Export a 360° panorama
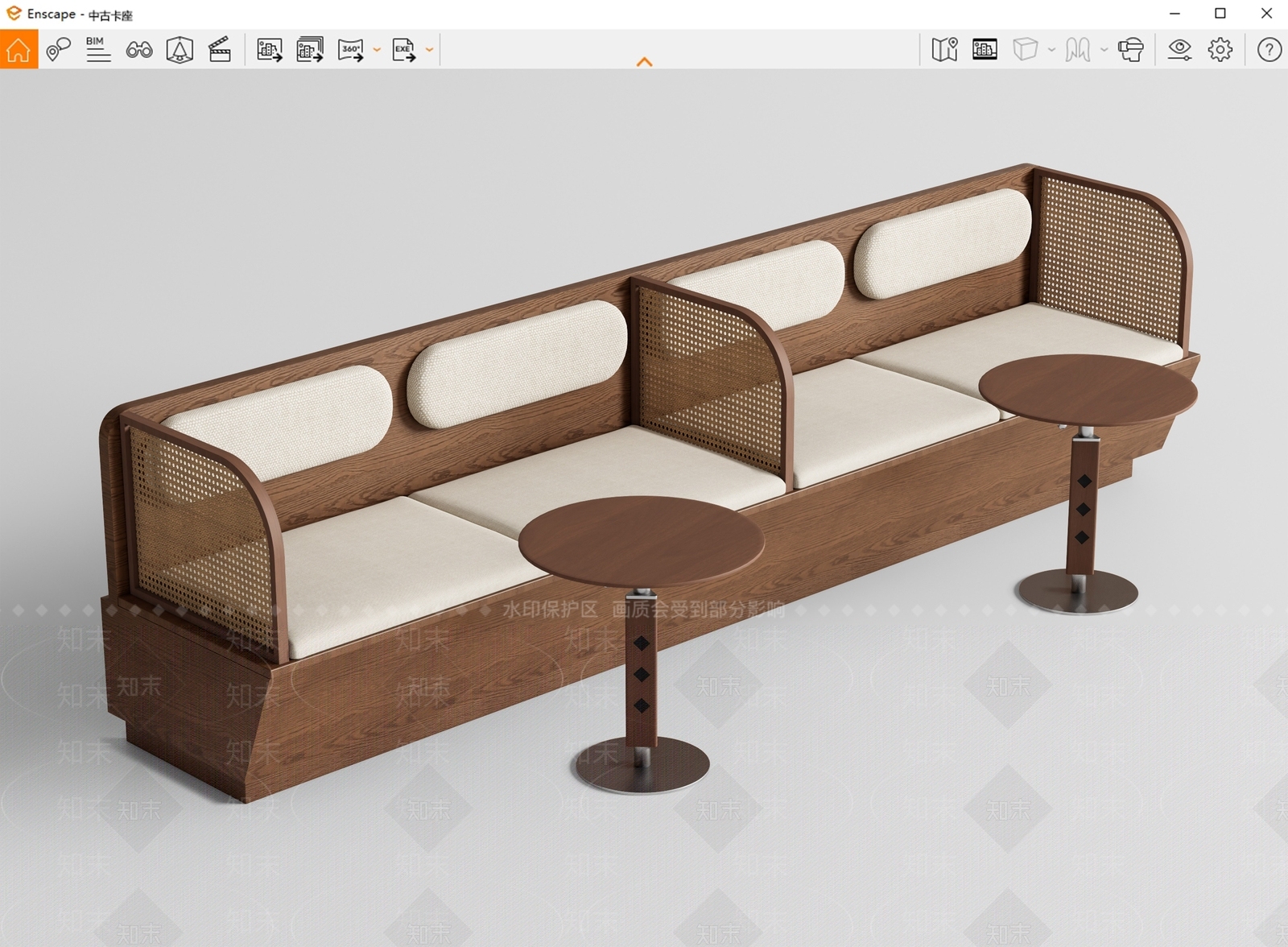Viewport: 1288px width, 947px height. coord(351,50)
